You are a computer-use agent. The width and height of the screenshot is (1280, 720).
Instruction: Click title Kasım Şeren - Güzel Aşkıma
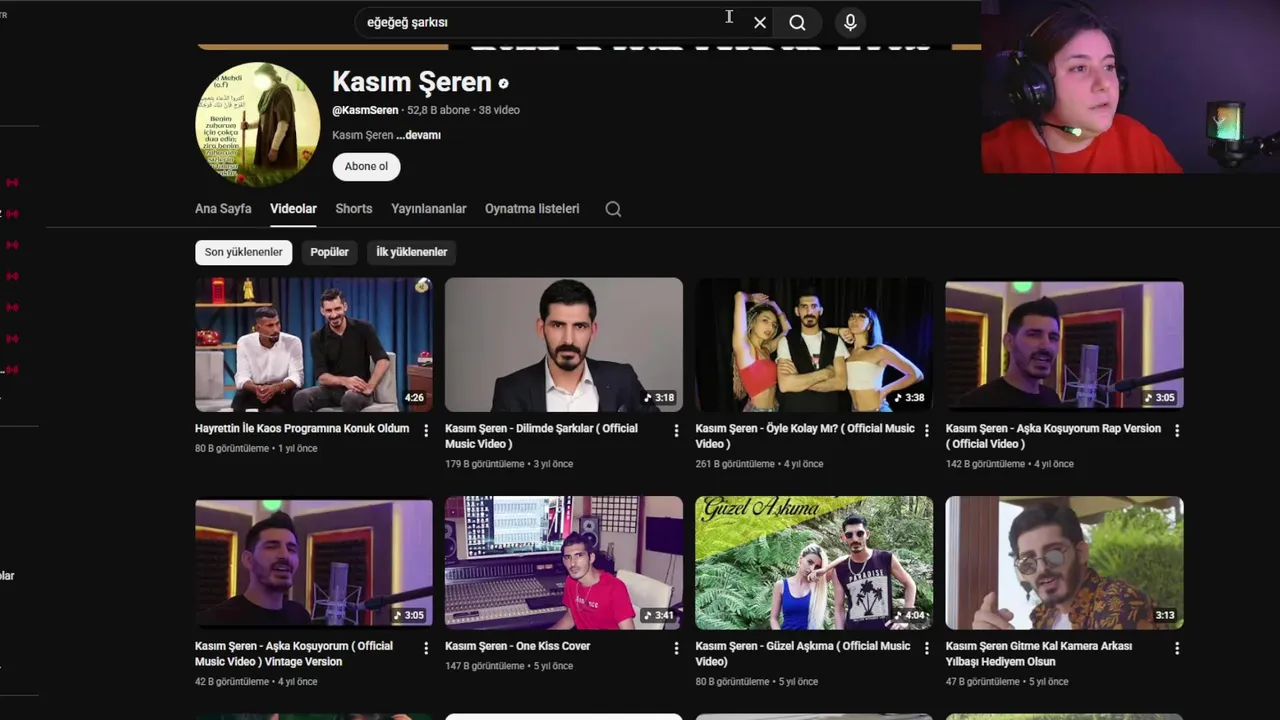(803, 654)
